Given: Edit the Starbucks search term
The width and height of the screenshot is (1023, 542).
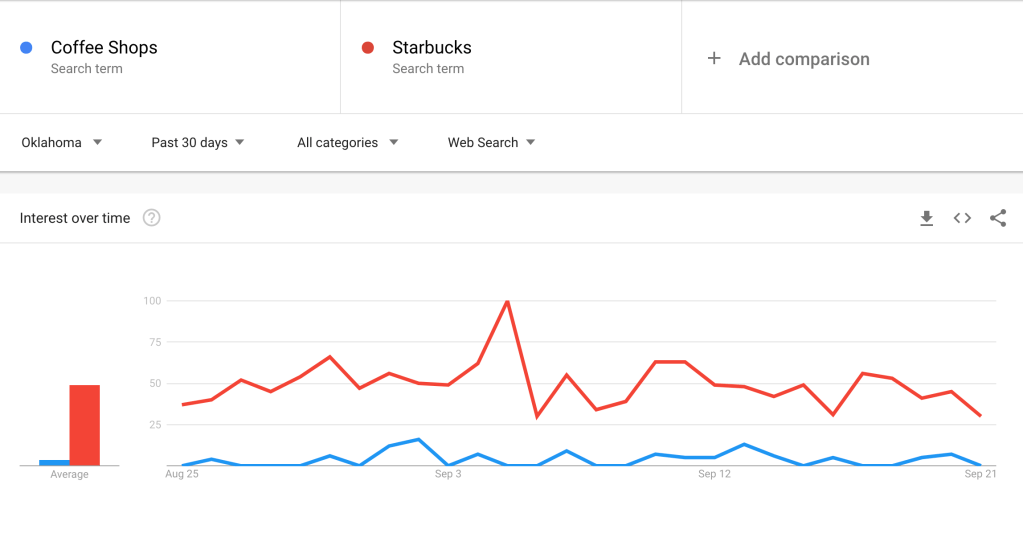Looking at the screenshot, I should [x=432, y=48].
